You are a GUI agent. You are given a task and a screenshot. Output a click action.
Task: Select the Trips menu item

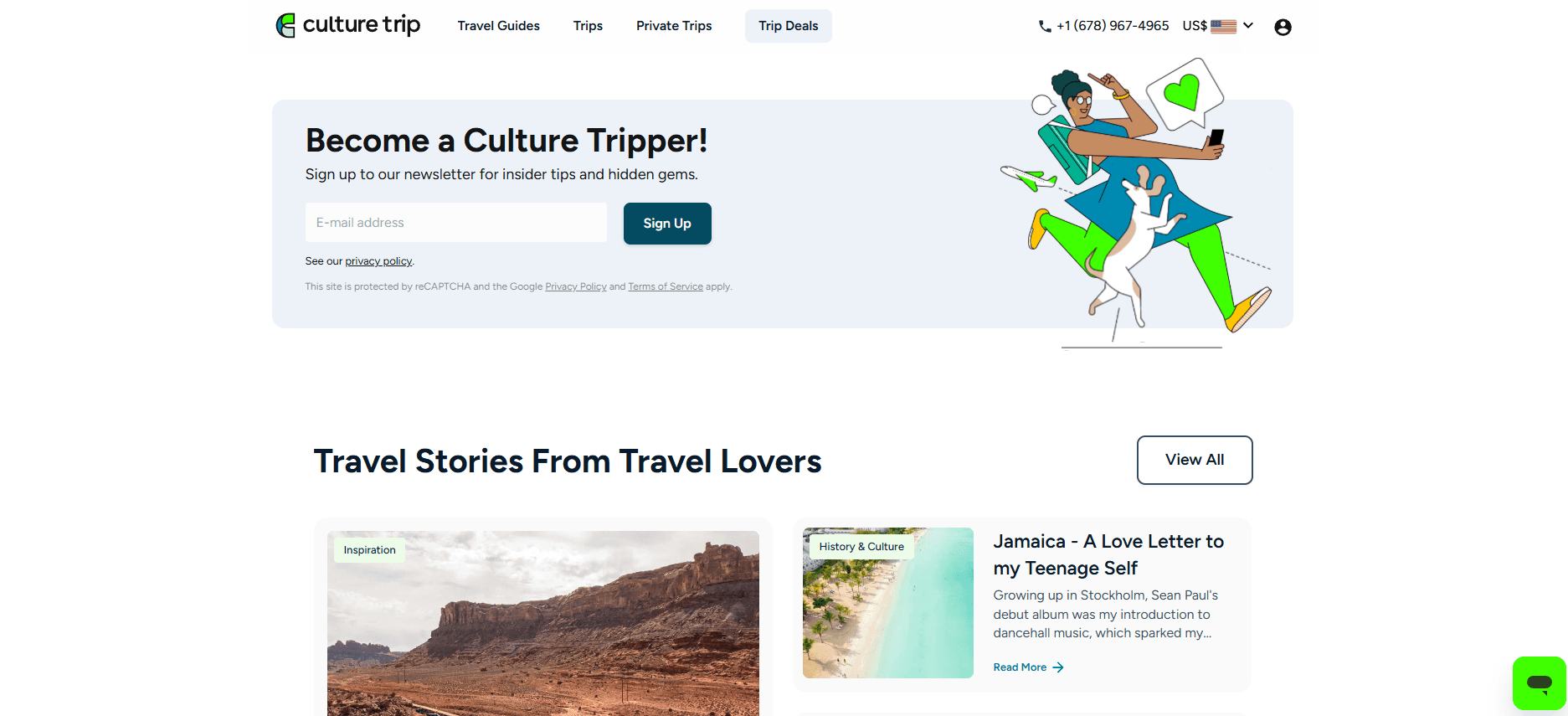tap(588, 26)
